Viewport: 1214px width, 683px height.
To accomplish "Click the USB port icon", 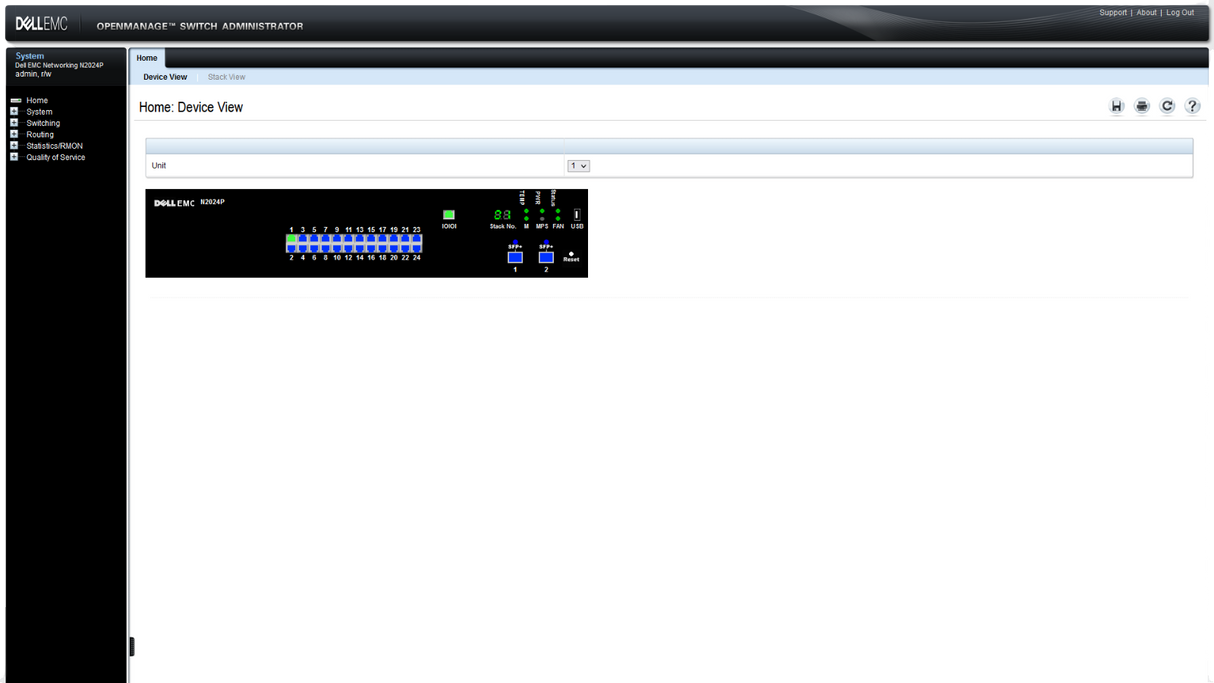I will tap(577, 215).
